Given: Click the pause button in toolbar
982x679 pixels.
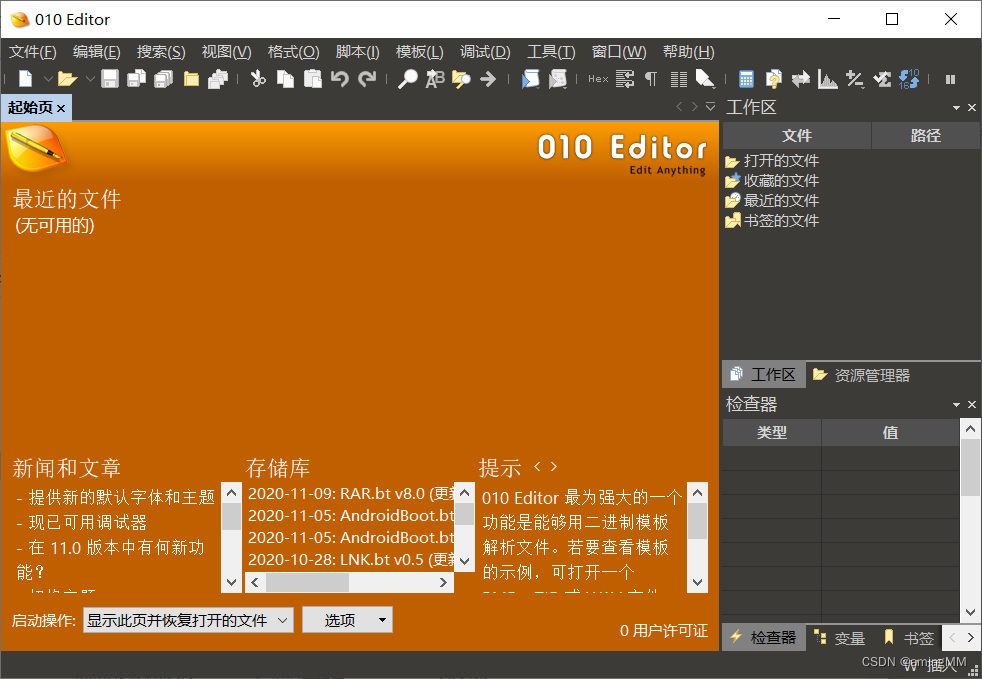Looking at the screenshot, I should click(950, 80).
